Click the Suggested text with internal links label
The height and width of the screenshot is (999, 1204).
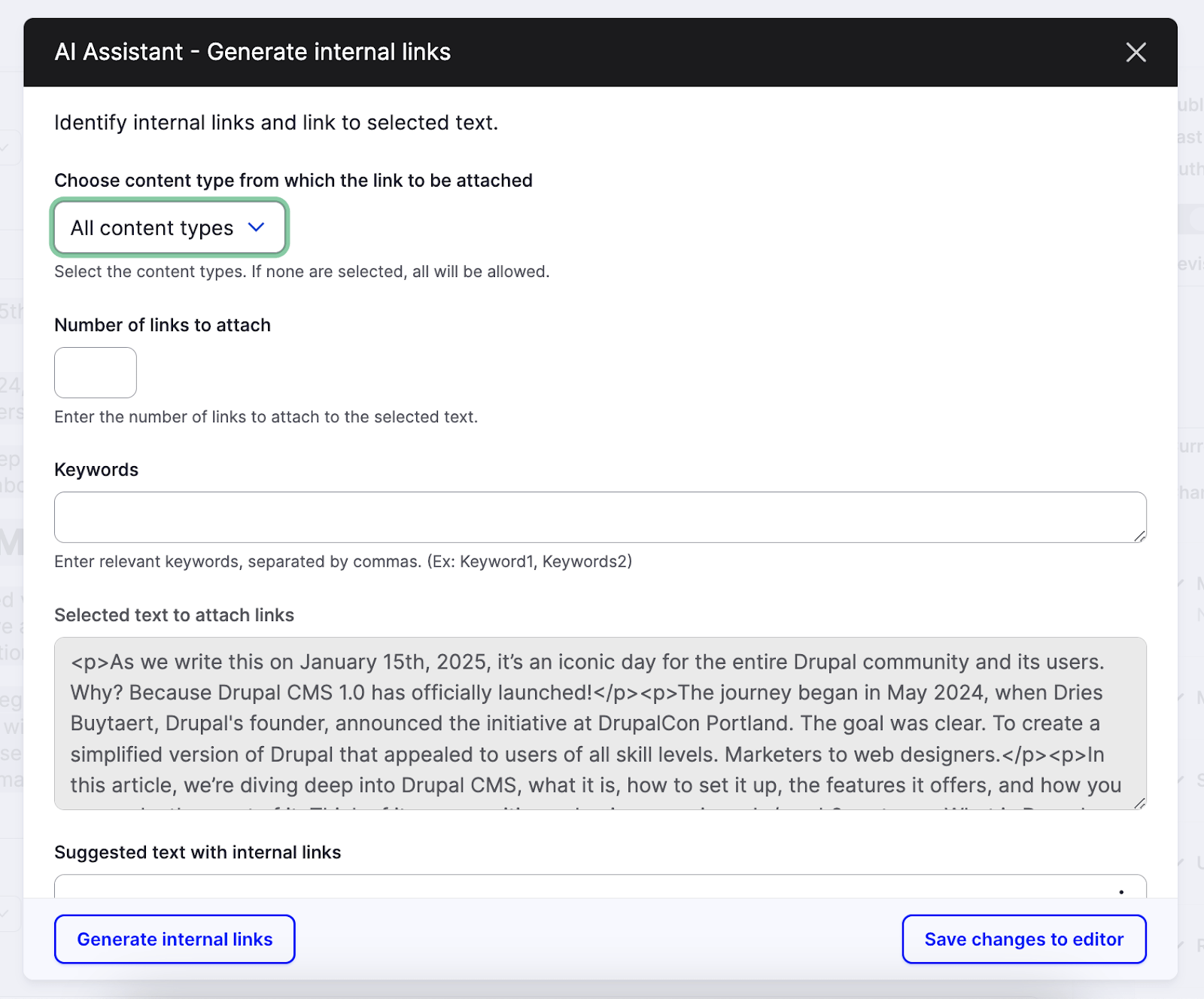click(197, 852)
